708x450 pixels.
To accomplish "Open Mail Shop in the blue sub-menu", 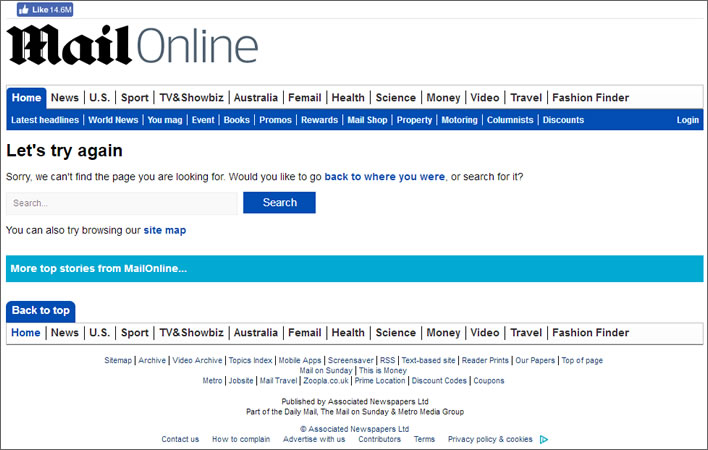I will tap(367, 120).
